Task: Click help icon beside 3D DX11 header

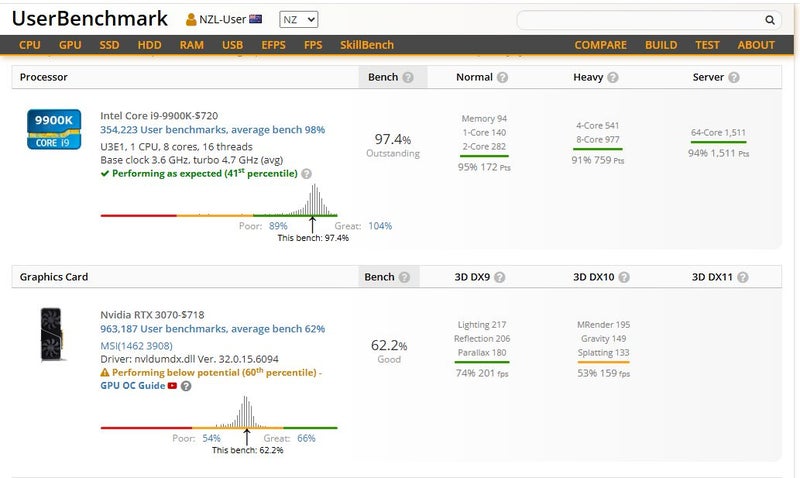Action: (x=741, y=277)
